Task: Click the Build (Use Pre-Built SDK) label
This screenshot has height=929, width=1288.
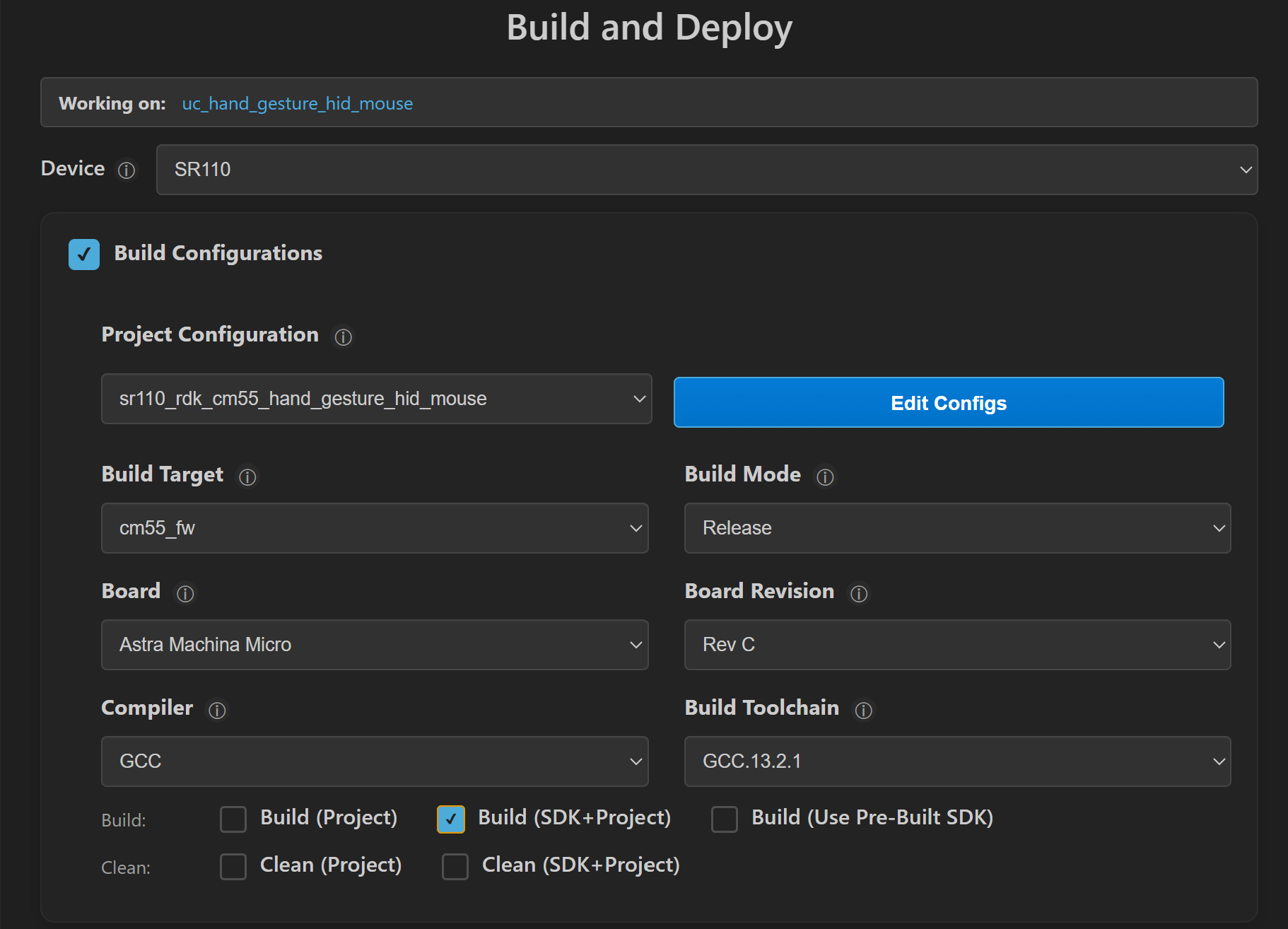Action: 872,818
